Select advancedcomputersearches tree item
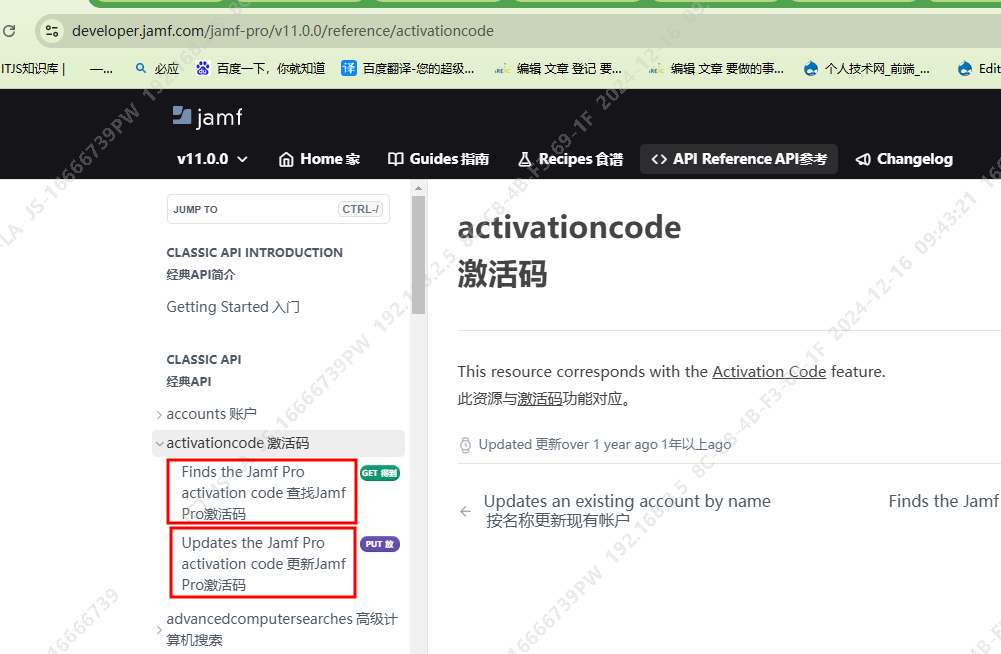This screenshot has width=1001, height=654. pos(282,629)
